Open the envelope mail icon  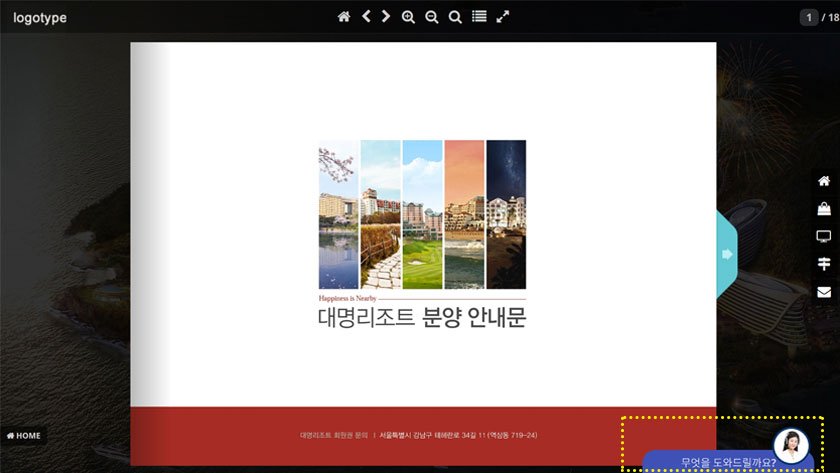tap(824, 292)
